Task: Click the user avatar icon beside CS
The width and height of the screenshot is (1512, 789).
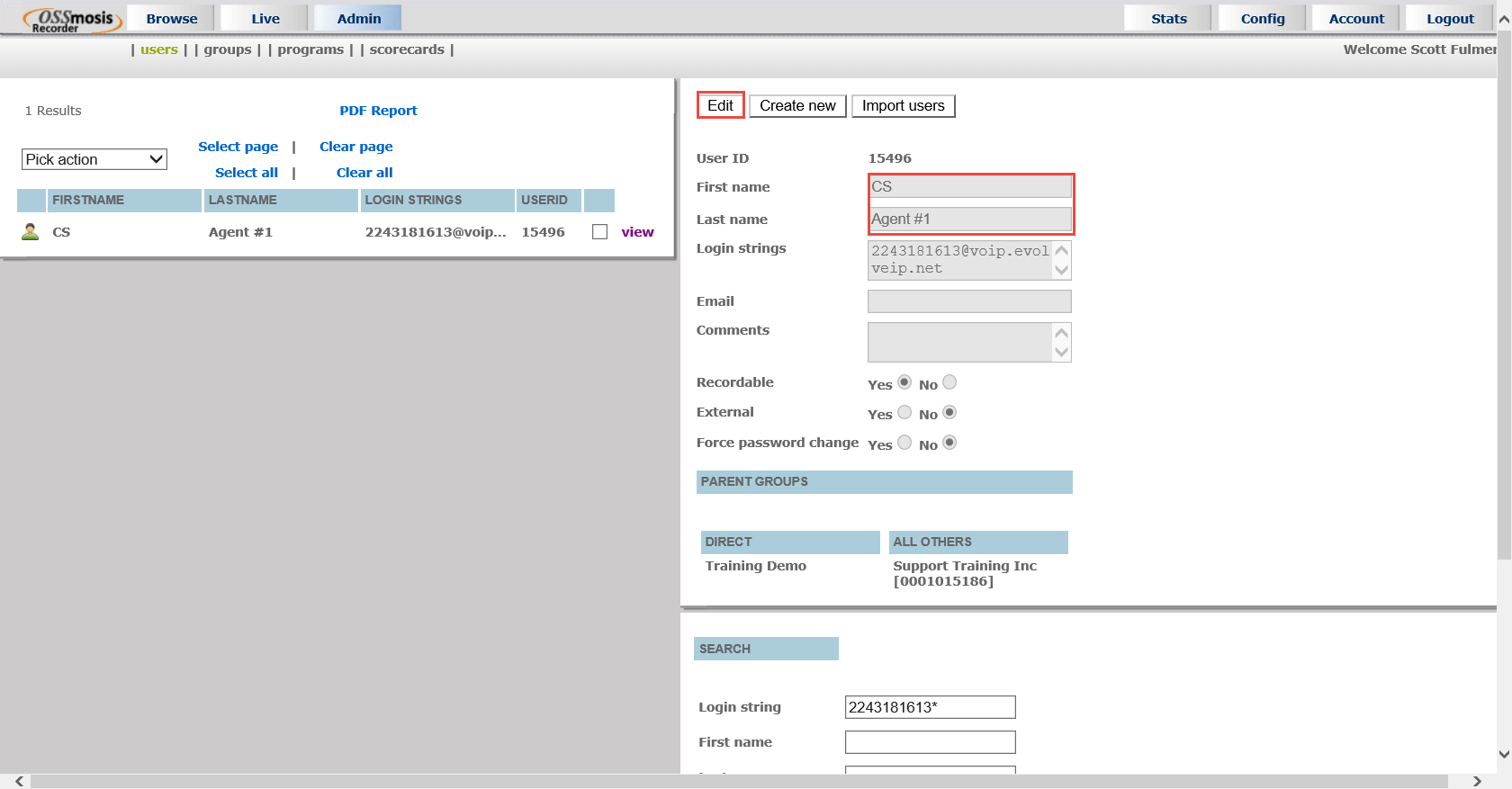Action: coord(31,232)
